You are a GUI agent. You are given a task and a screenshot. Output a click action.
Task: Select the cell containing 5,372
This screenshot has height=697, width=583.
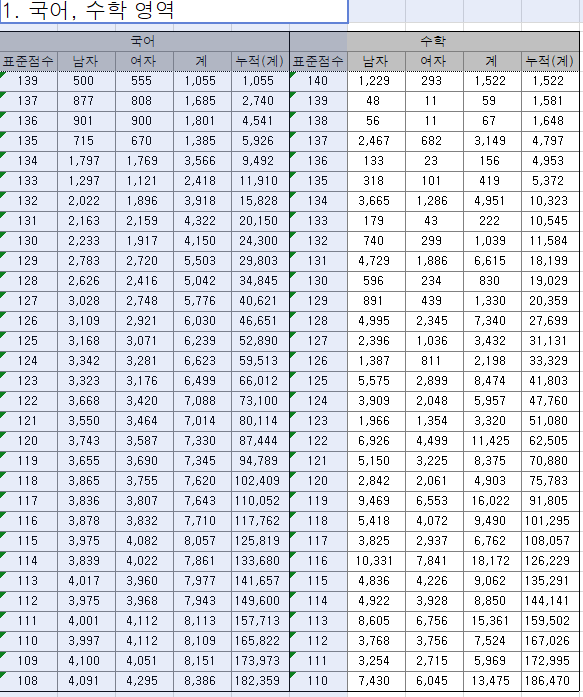[550, 181]
